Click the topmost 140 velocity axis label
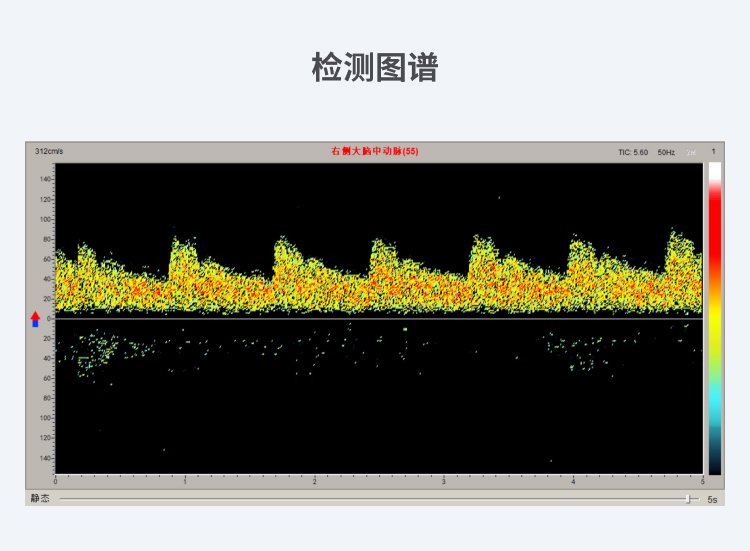The width and height of the screenshot is (750, 551). tap(45, 178)
